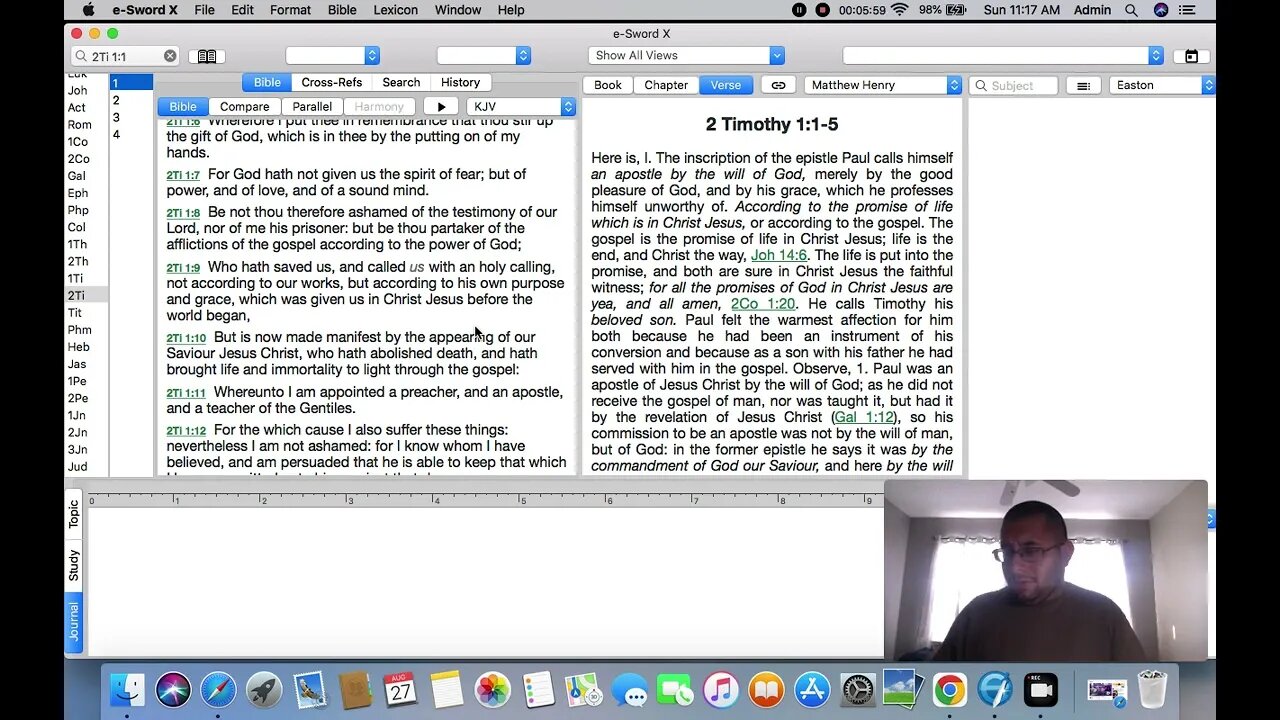Click the 2Ti 1:9 verse link

183,268
